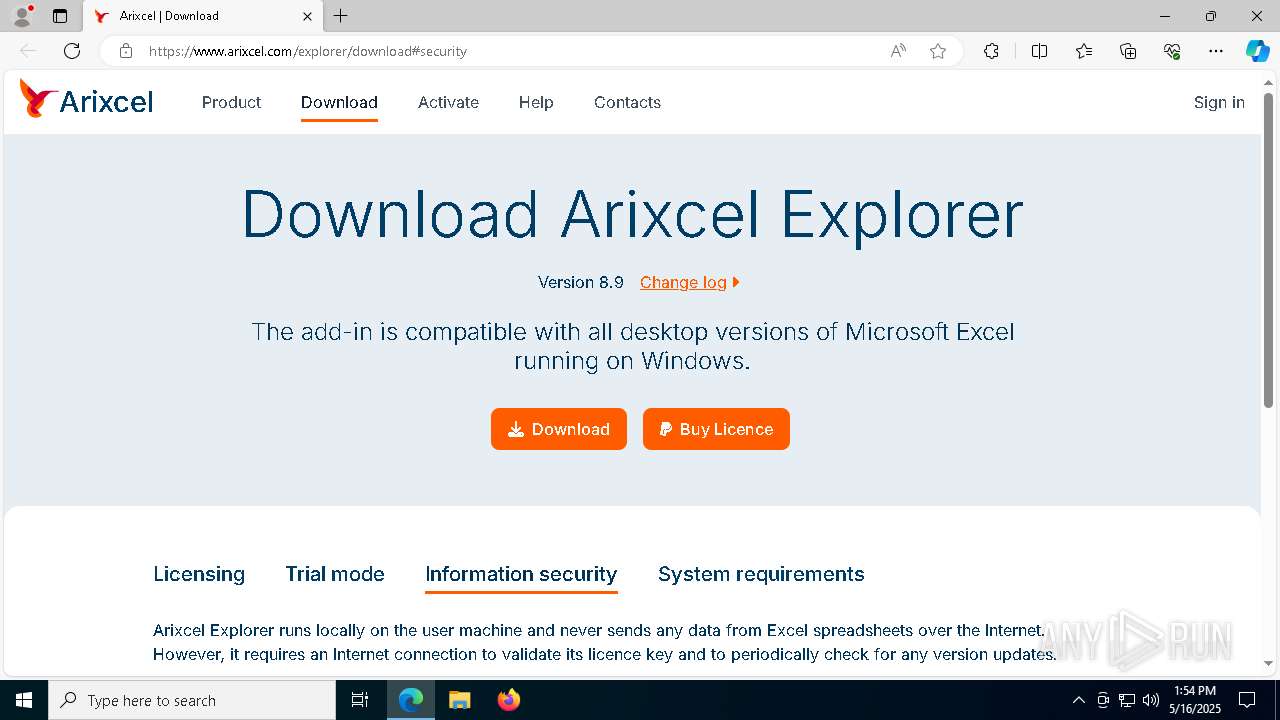Open File Explorer from taskbar
Image resolution: width=1280 pixels, height=720 pixels.
pyautogui.click(x=459, y=700)
